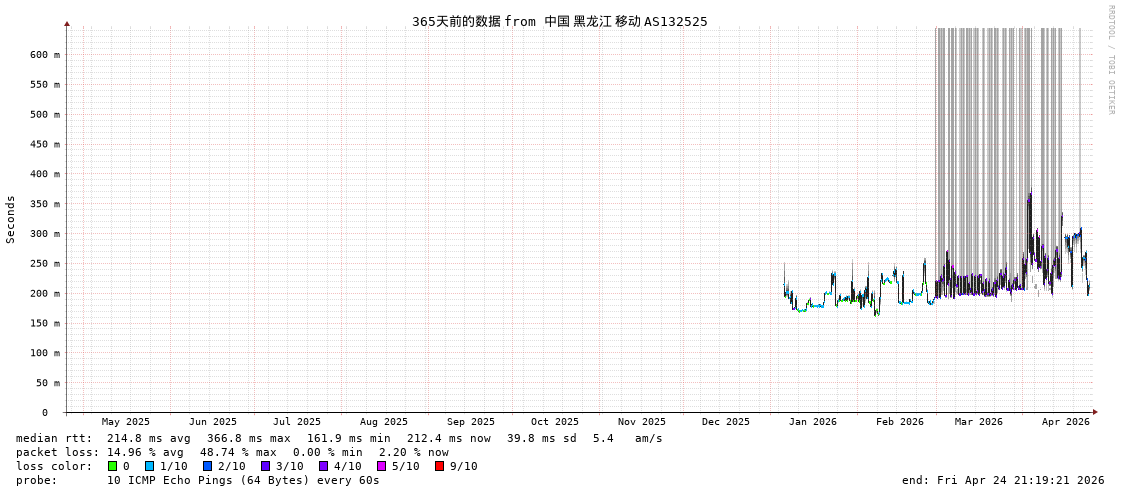Click the Jan 2026 x-axis label
This screenshot has width=1121, height=494.
(x=813, y=422)
